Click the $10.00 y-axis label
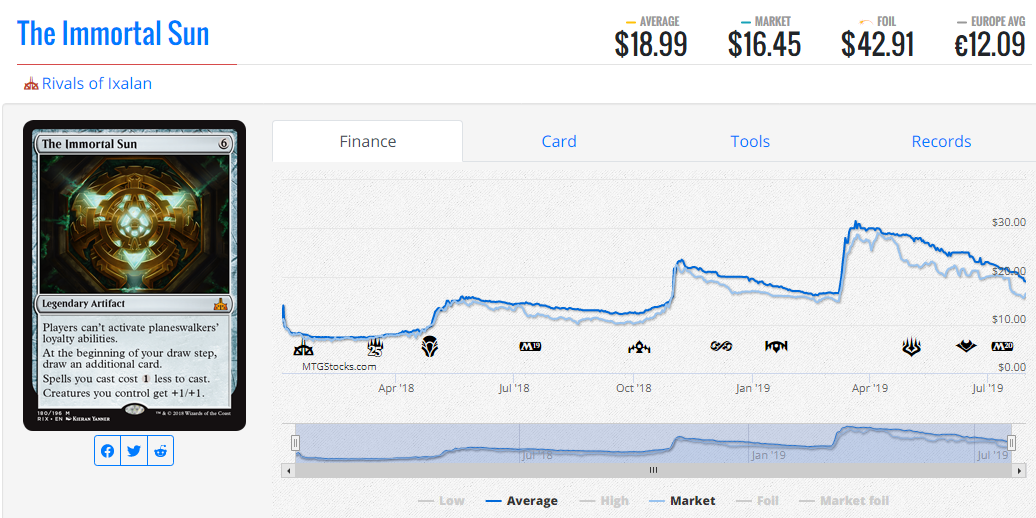 click(1008, 319)
